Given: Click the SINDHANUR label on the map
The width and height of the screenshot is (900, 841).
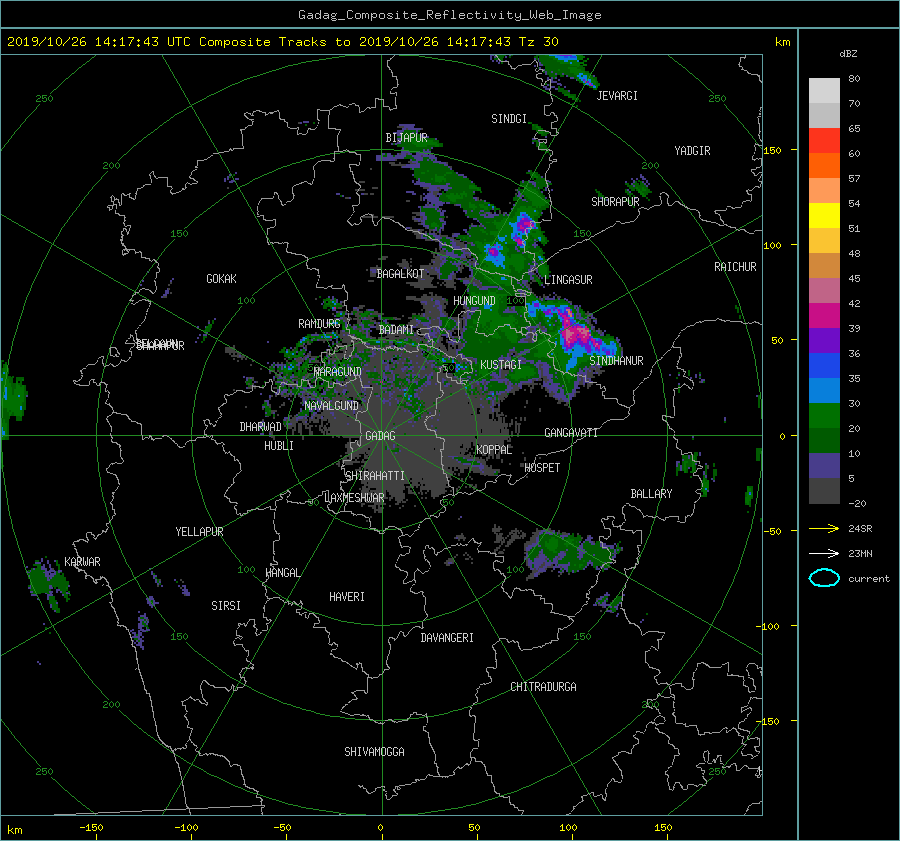Looking at the screenshot, I should [616, 361].
